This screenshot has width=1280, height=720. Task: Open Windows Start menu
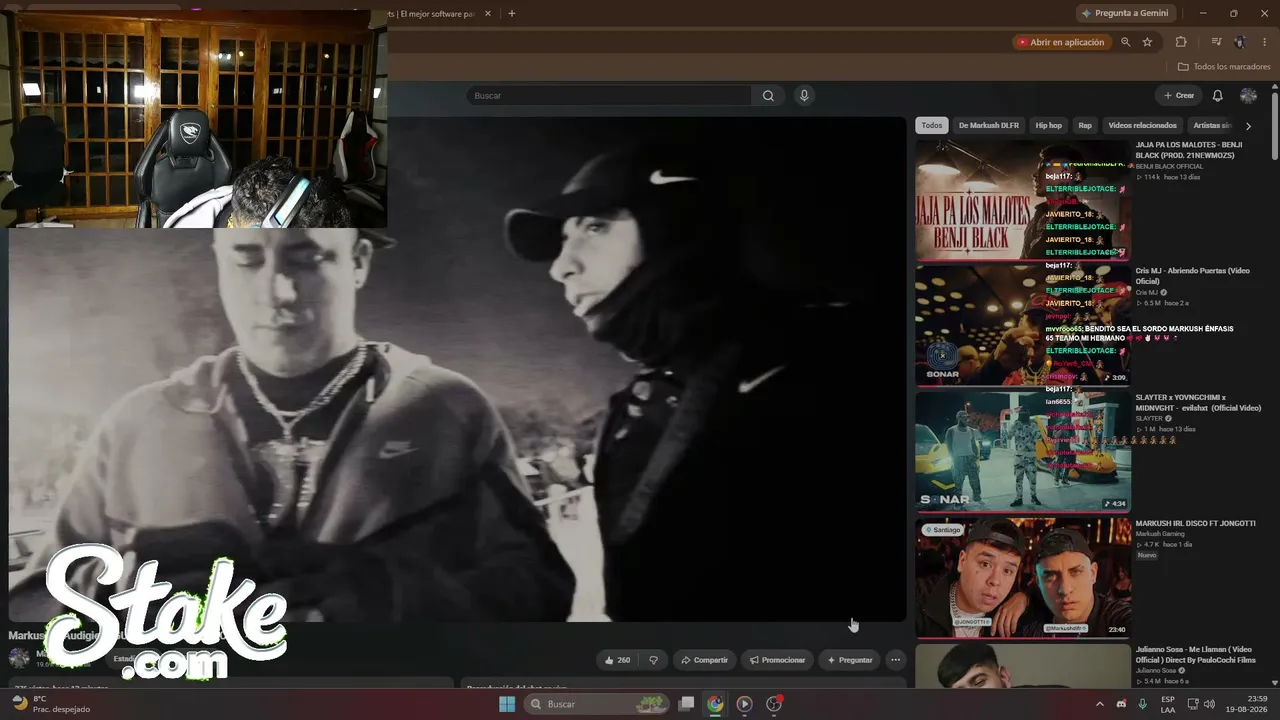507,704
